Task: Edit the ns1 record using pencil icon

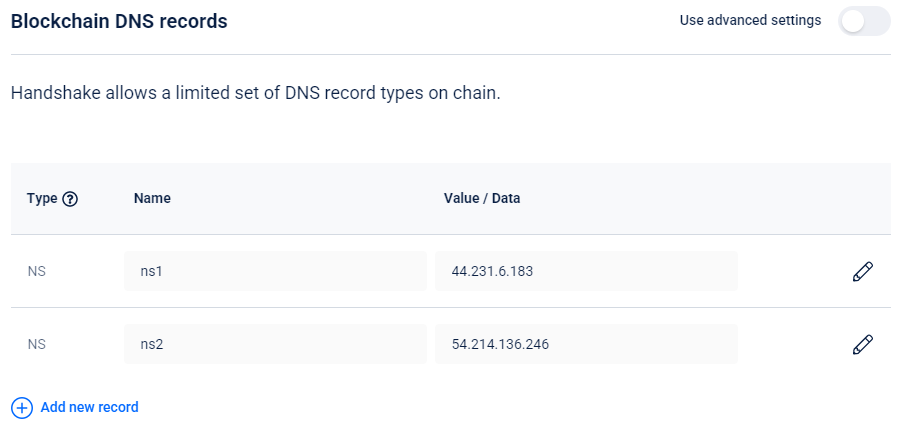Action: [862, 271]
